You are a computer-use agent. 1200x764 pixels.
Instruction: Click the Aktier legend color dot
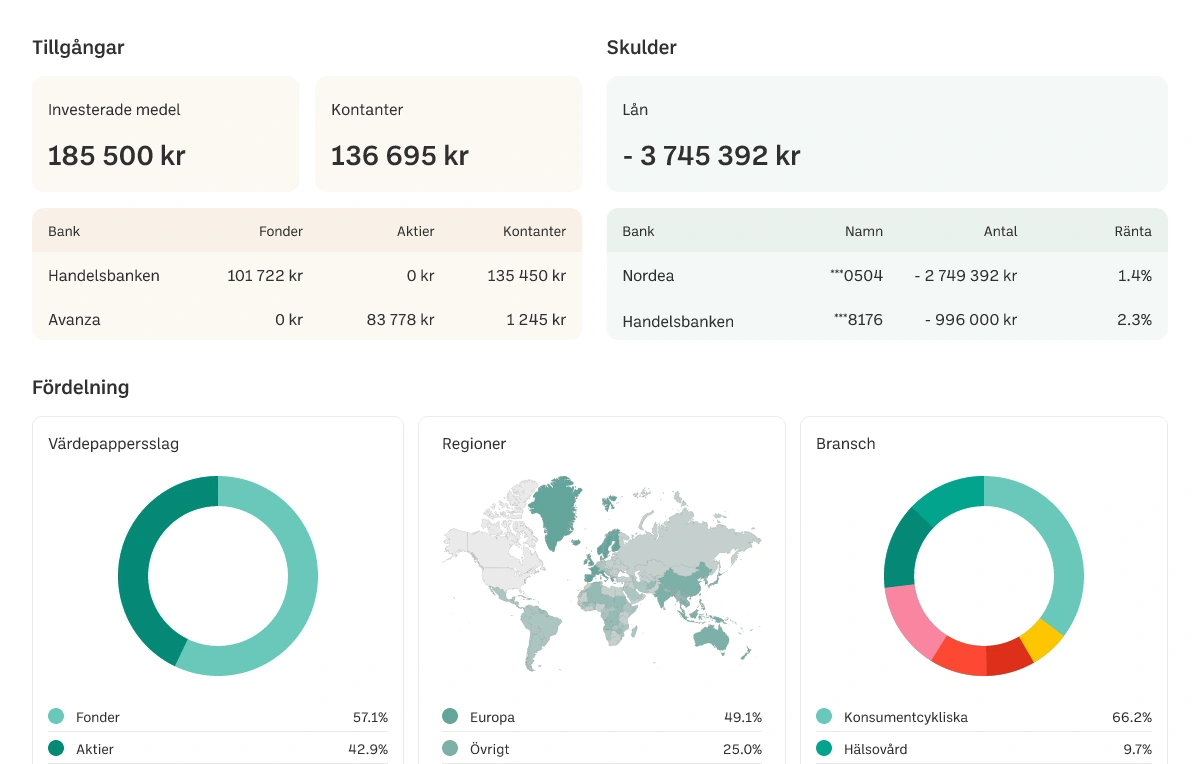[x=56, y=749]
